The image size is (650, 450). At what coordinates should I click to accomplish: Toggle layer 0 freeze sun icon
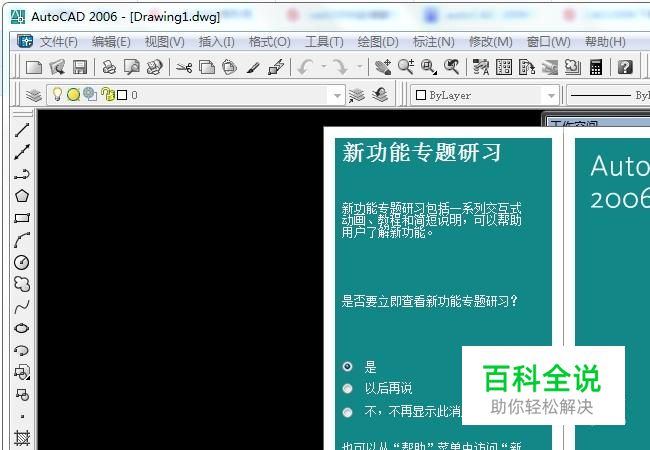pos(73,95)
